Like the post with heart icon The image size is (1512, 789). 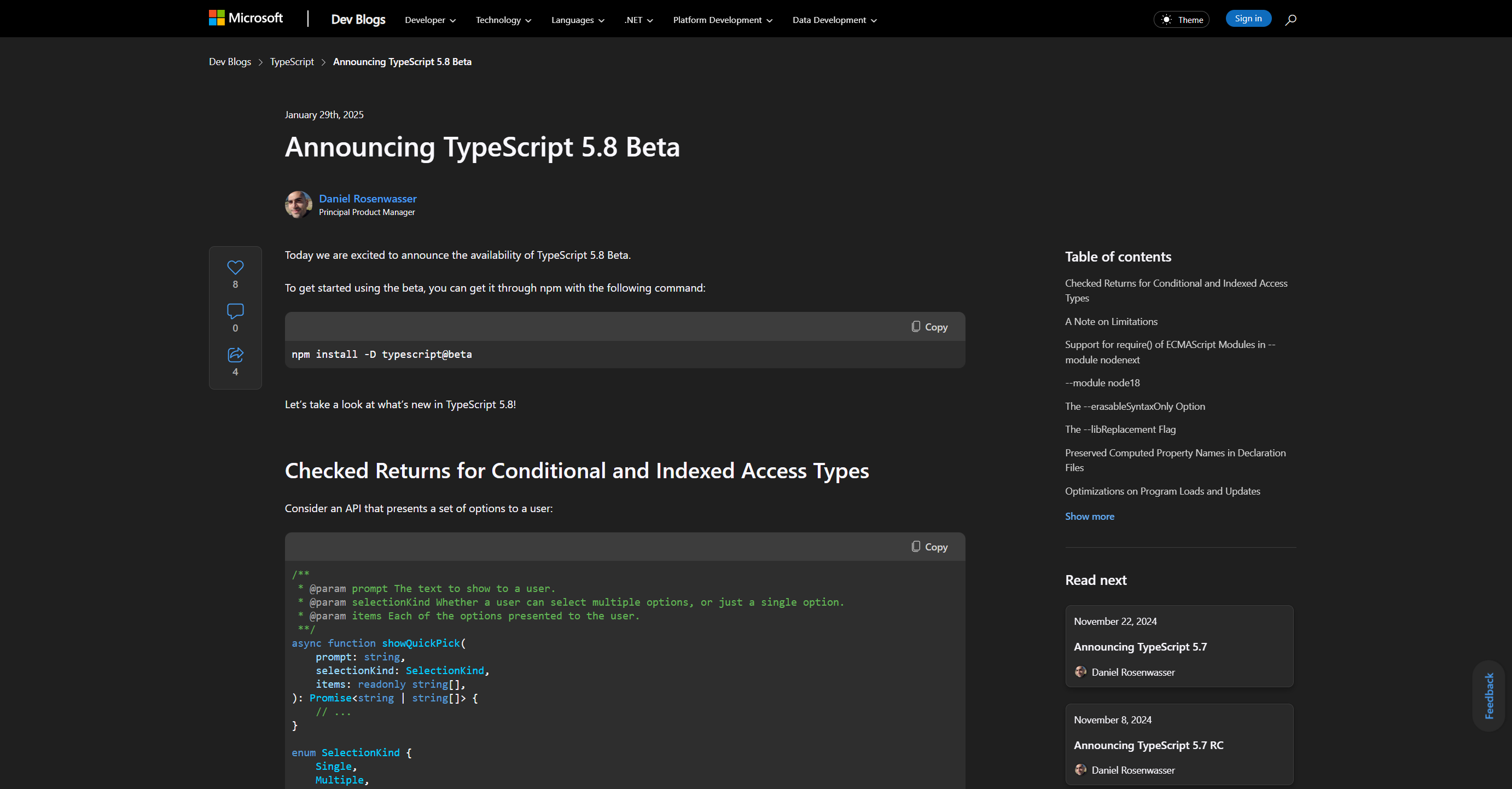235,268
